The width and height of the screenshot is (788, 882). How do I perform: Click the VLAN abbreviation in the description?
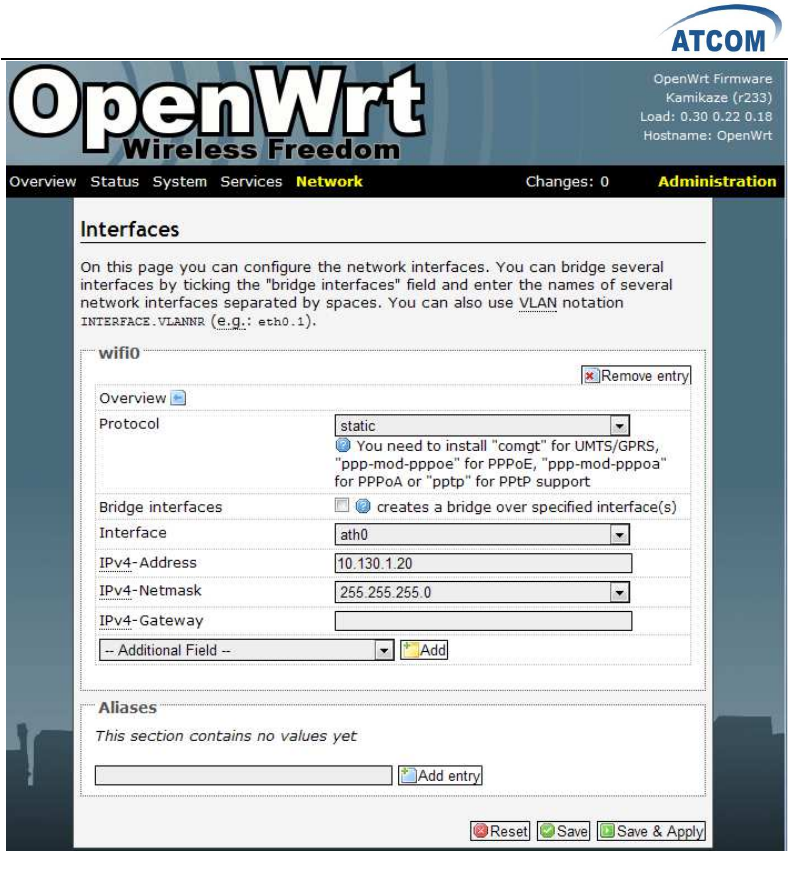coord(538,303)
